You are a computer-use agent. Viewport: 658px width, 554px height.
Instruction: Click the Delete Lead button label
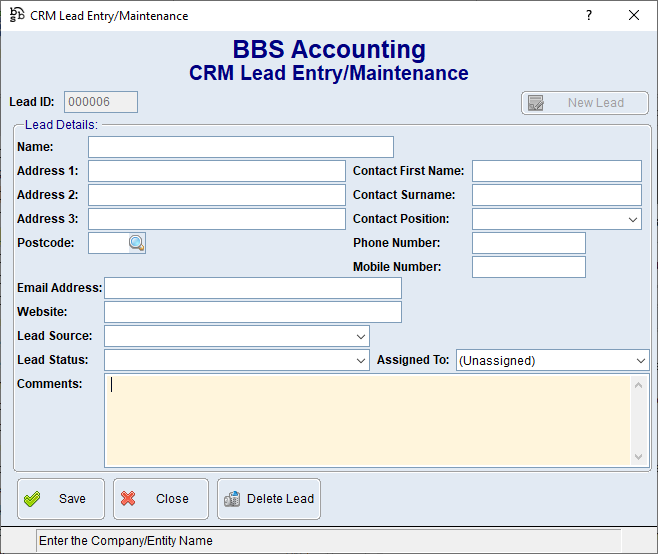pos(280,499)
